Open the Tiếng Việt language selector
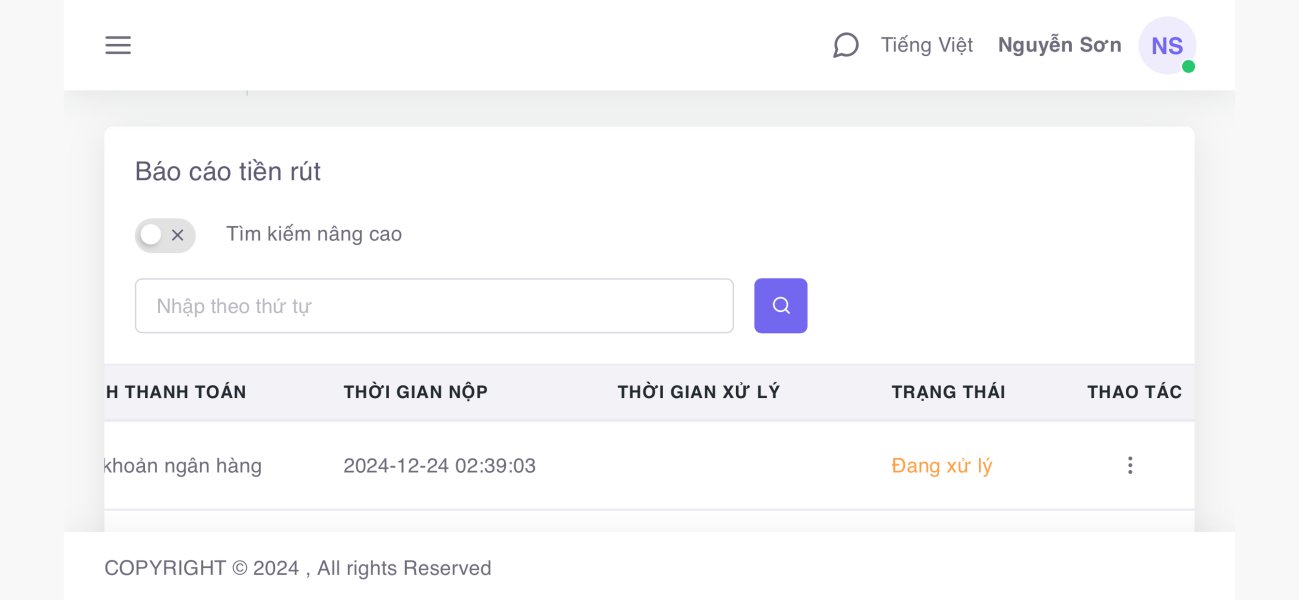Screen dimensions: 1299x600 [927, 46]
